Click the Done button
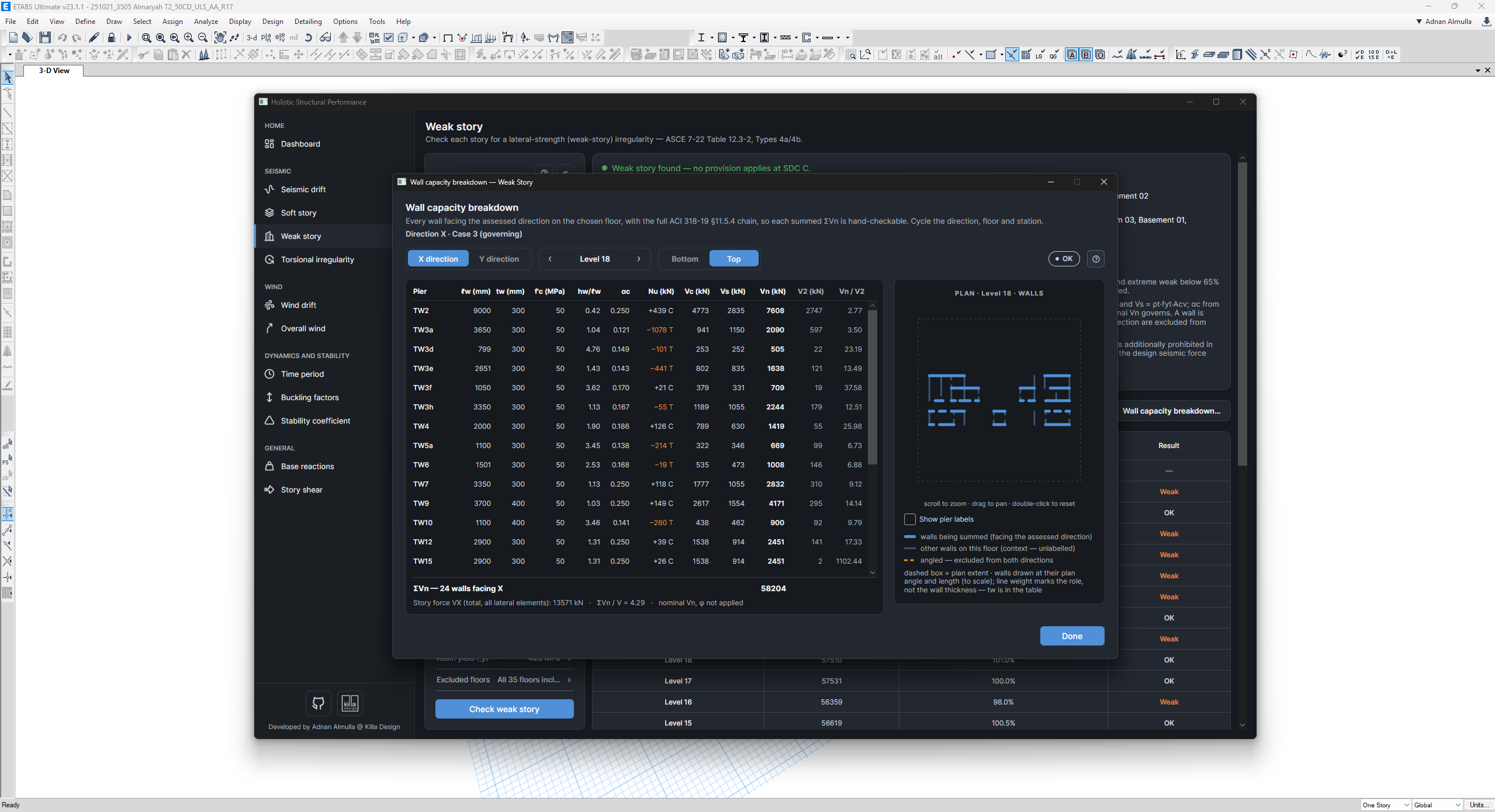Screen dimensions: 1495x812 (x=1072, y=636)
